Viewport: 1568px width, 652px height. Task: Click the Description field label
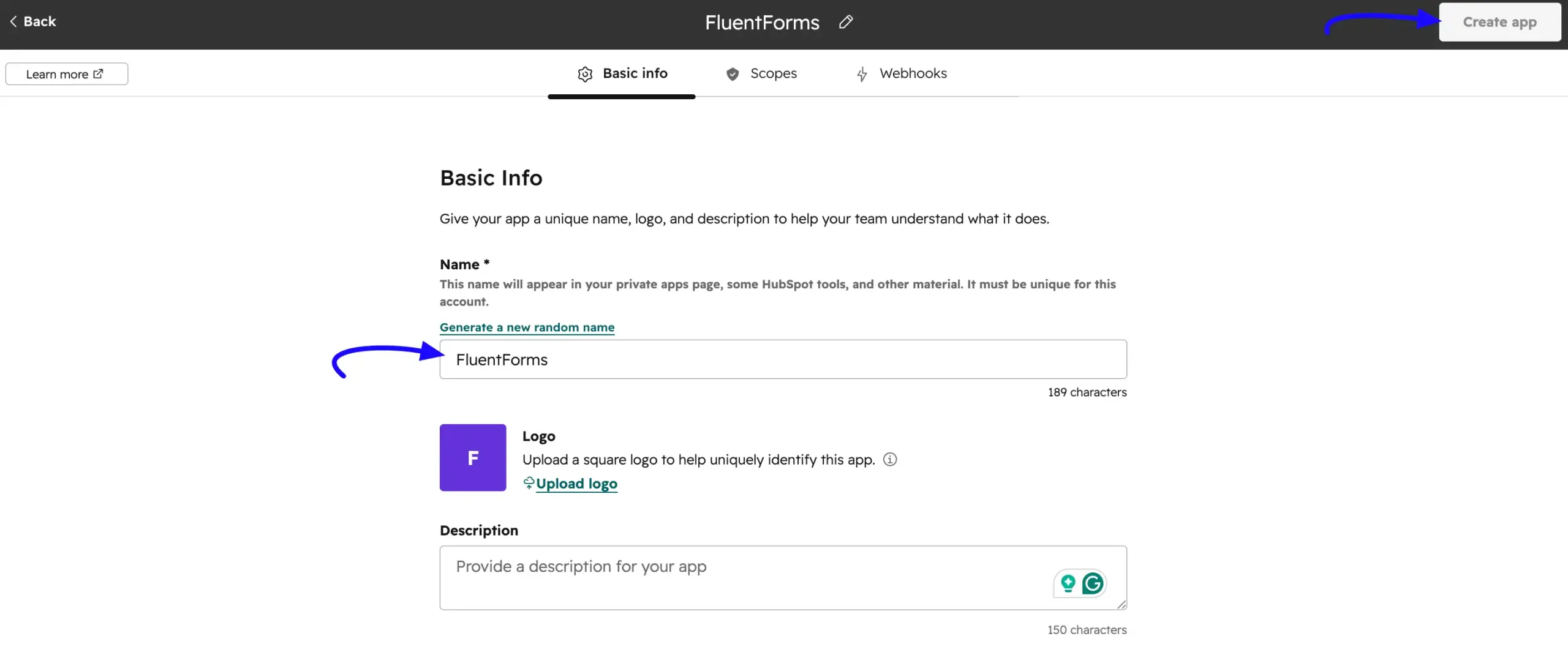click(x=478, y=530)
